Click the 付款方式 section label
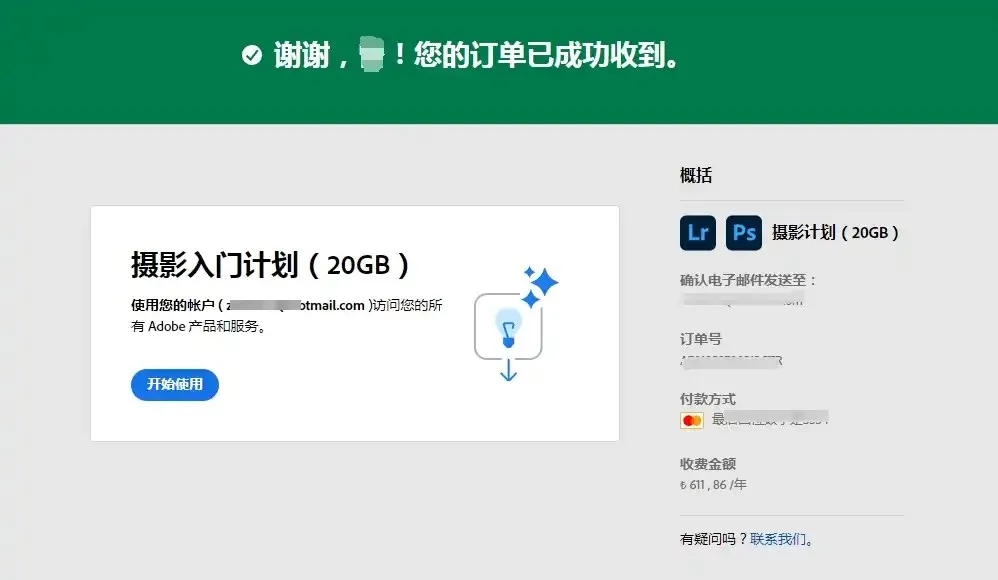This screenshot has width=998, height=580. tap(700, 399)
